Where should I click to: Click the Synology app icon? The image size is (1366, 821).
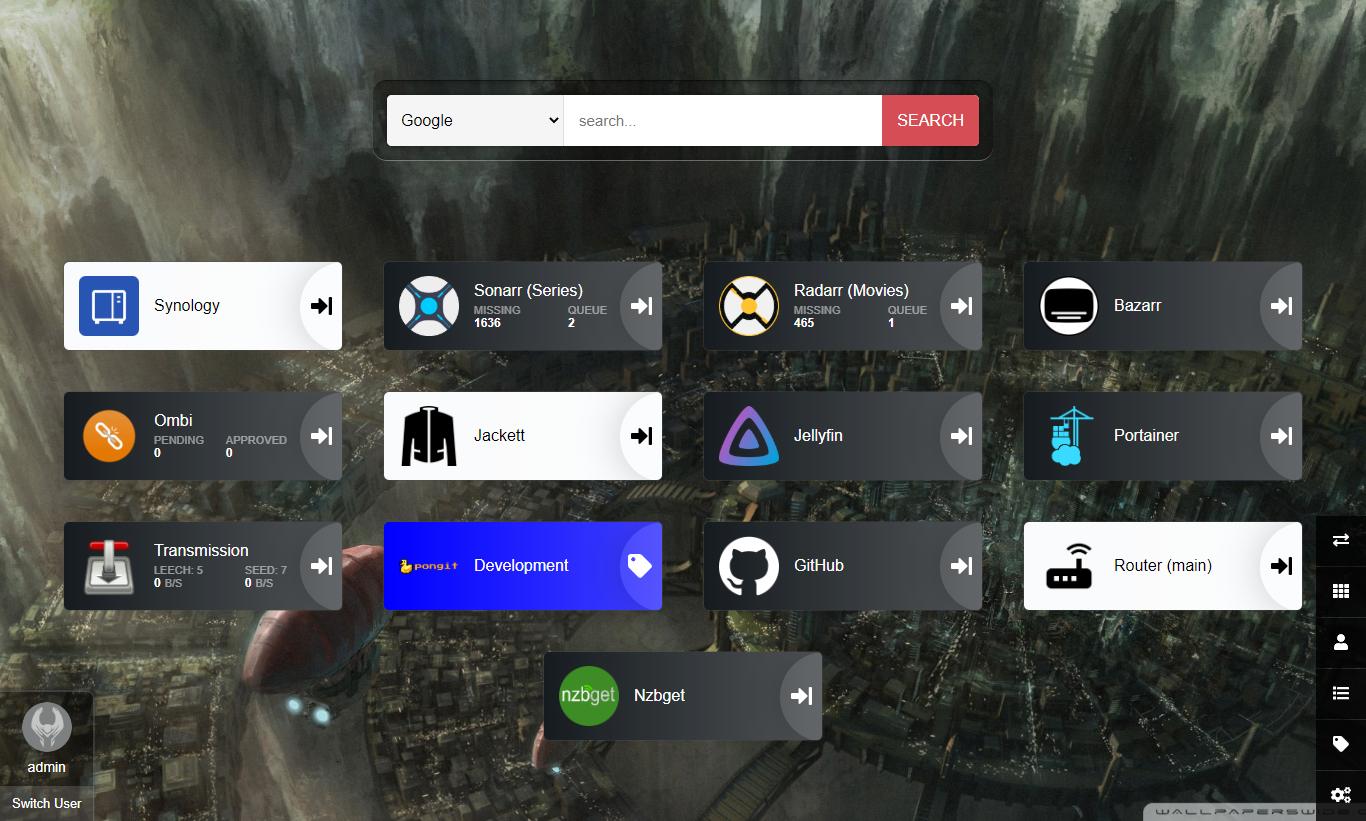click(109, 306)
